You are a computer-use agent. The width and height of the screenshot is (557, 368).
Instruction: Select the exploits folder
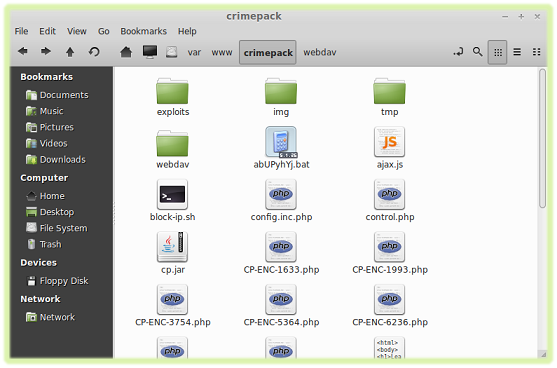pyautogui.click(x=173, y=97)
